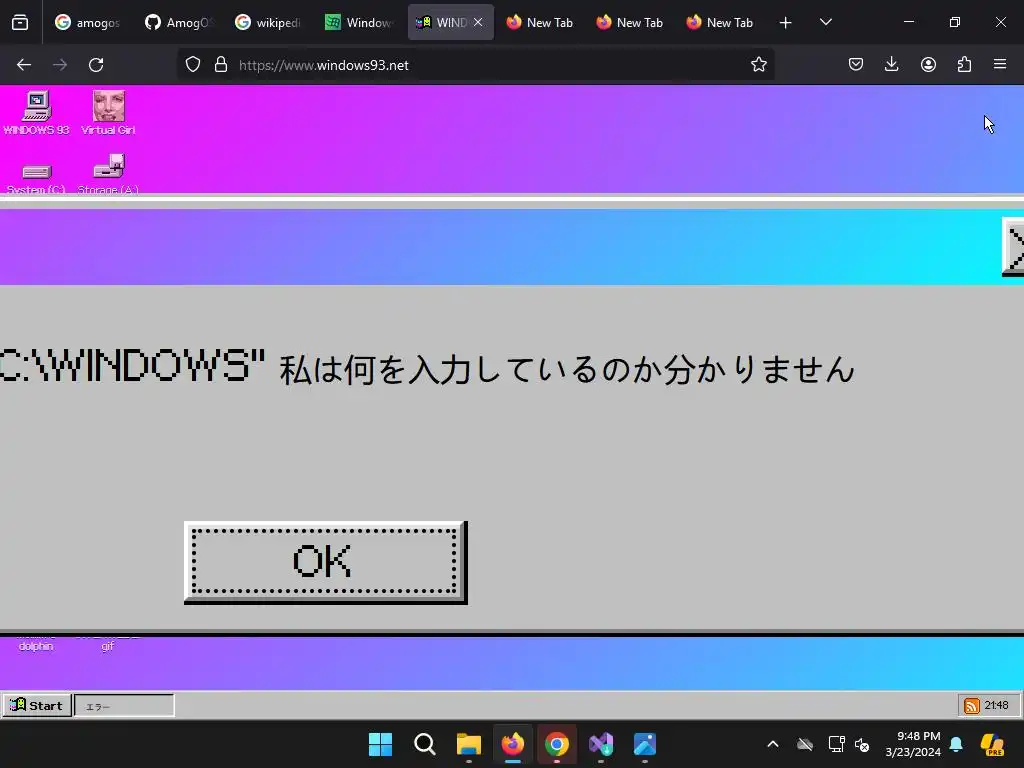The height and width of the screenshot is (768, 1024).
Task: View site security padlock info
Action: 221,65
